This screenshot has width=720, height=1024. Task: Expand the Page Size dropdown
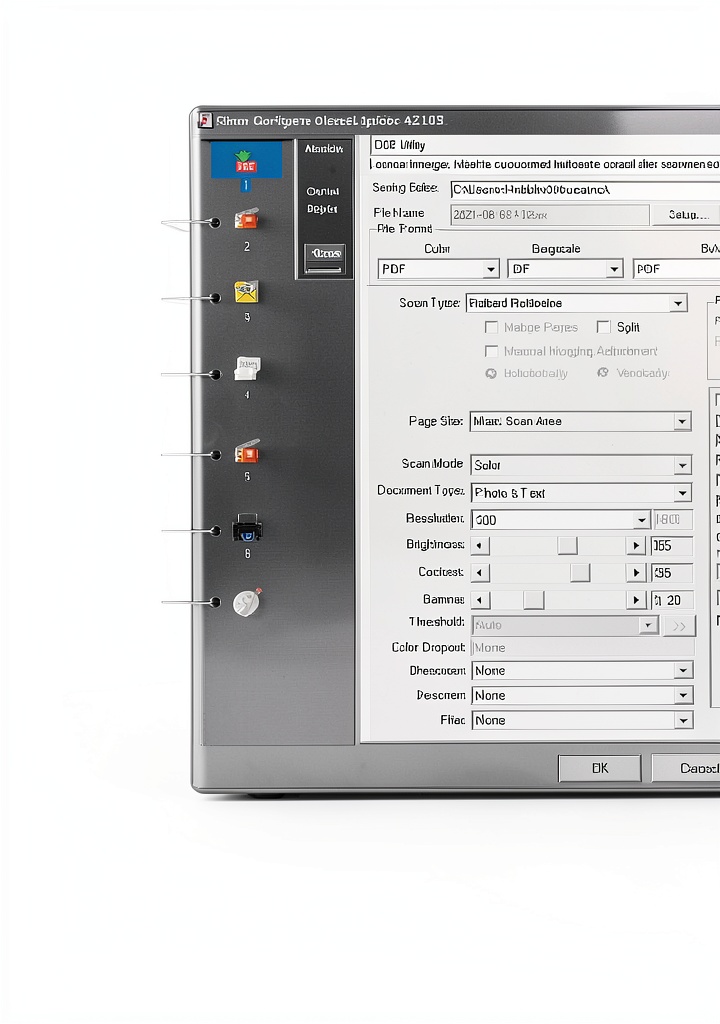tap(580, 421)
